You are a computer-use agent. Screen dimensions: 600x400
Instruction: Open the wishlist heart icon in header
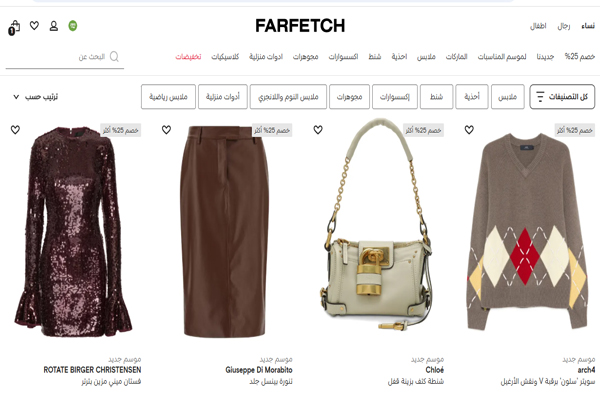click(34, 26)
